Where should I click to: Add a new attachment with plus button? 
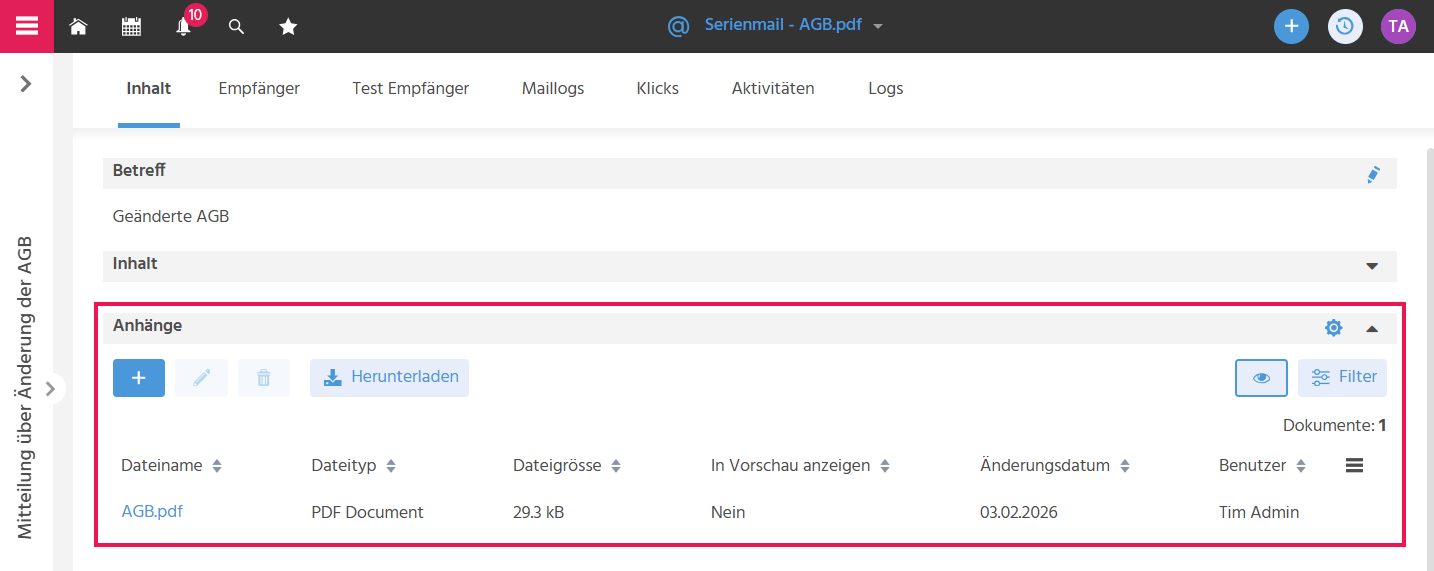(x=139, y=378)
